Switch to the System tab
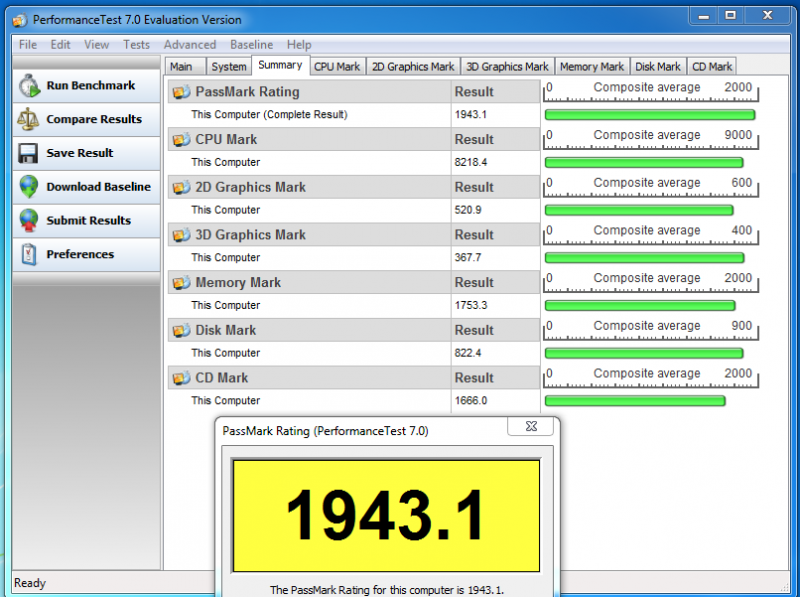This screenshot has width=800, height=597. point(229,66)
